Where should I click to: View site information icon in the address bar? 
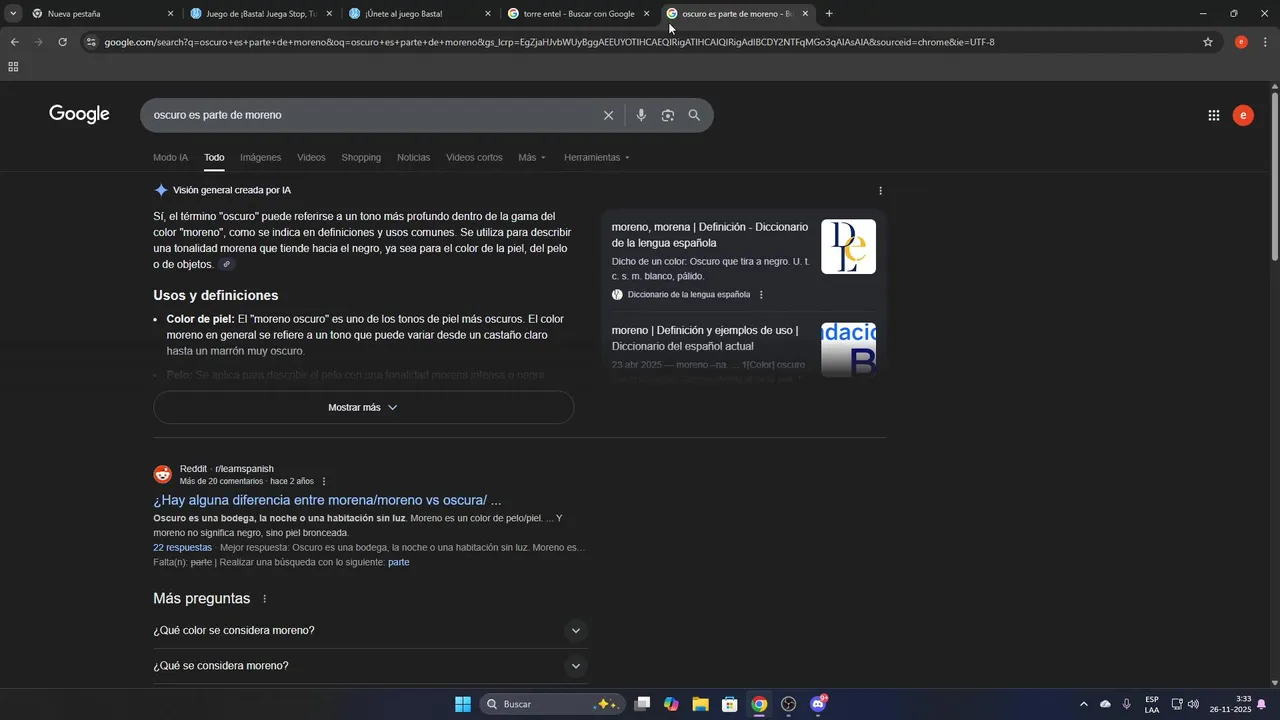pyautogui.click(x=91, y=42)
